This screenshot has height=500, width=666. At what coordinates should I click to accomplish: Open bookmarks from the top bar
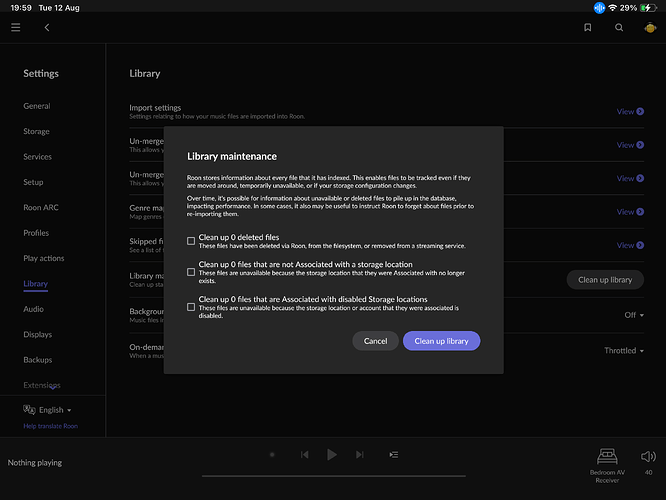click(588, 28)
